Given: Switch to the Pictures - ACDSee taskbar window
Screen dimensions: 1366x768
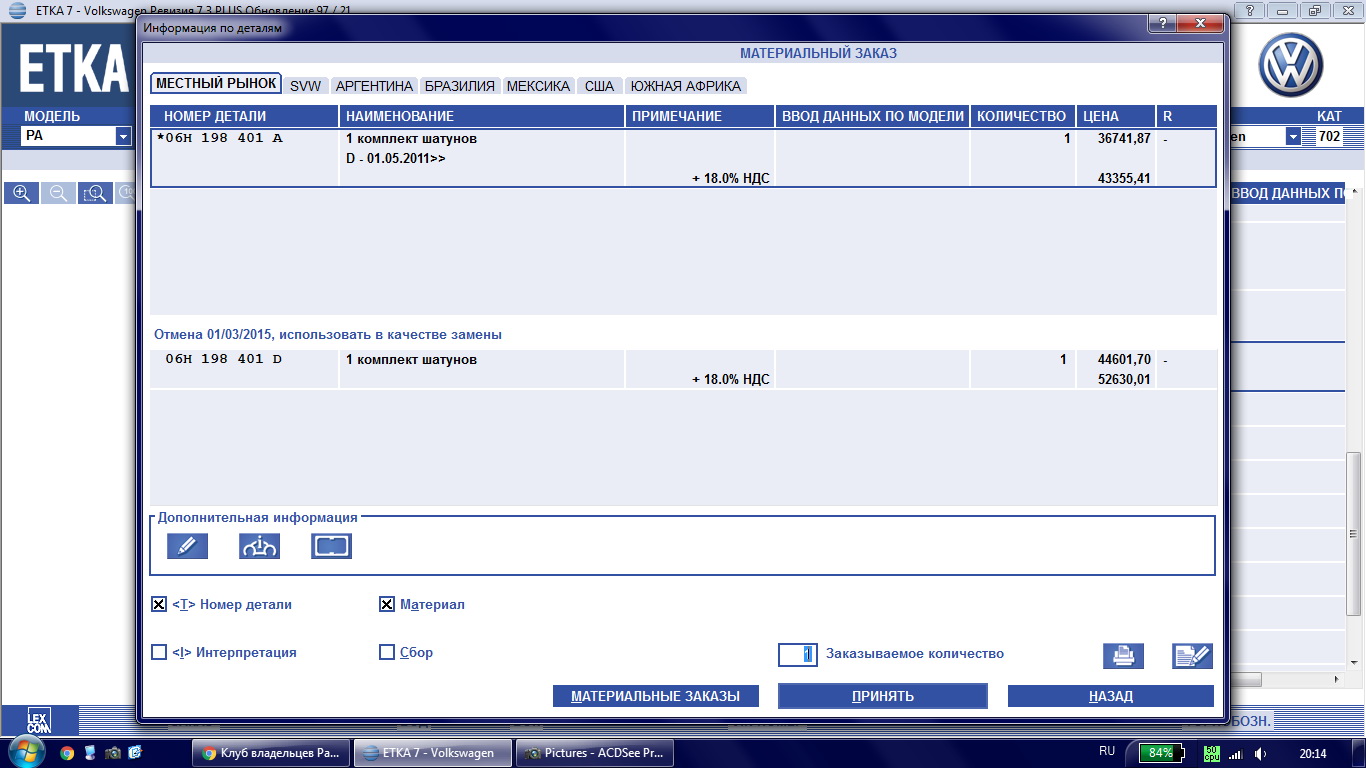Looking at the screenshot, I should point(595,753).
